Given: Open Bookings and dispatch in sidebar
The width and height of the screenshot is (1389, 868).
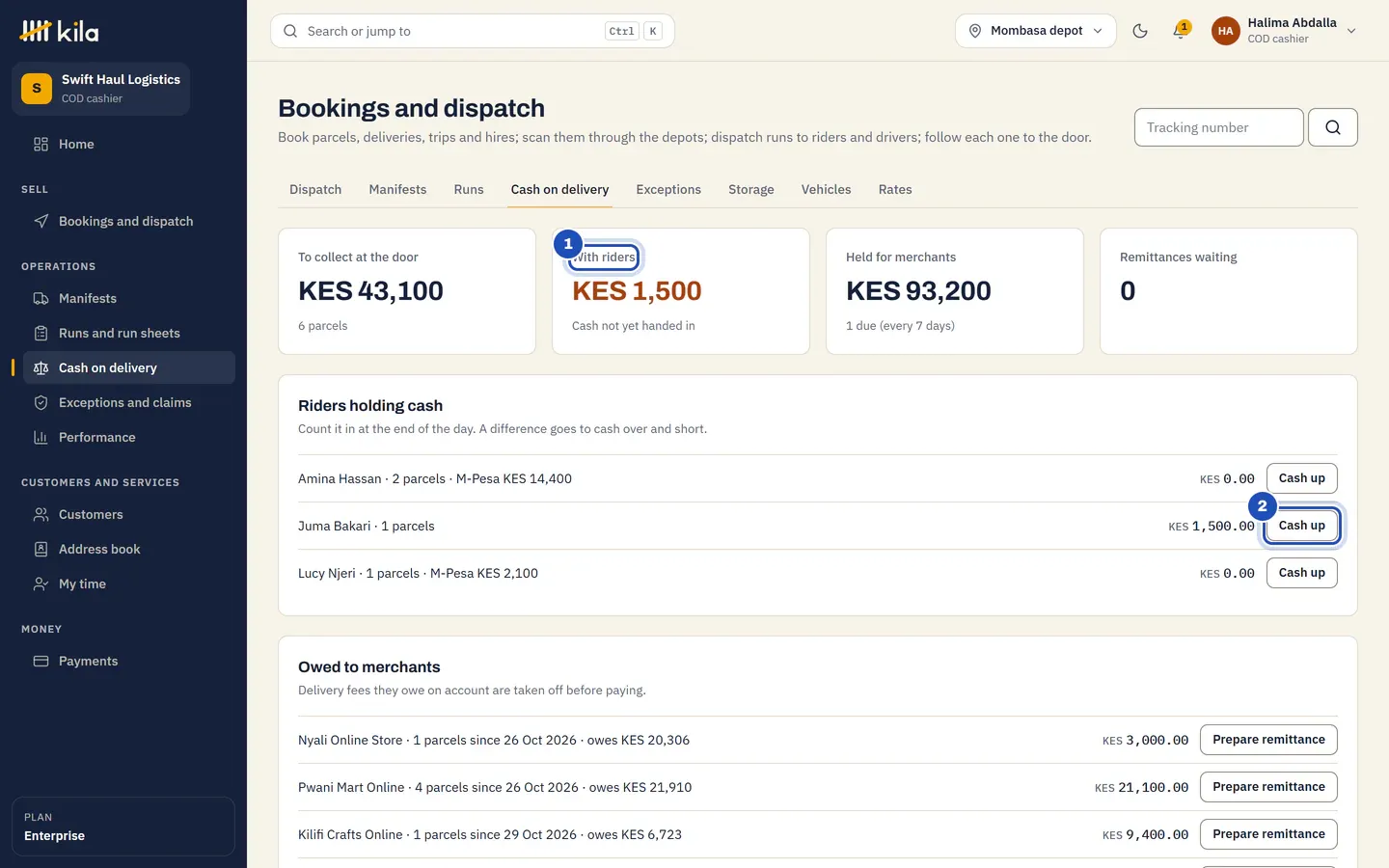Looking at the screenshot, I should pyautogui.click(x=129, y=221).
